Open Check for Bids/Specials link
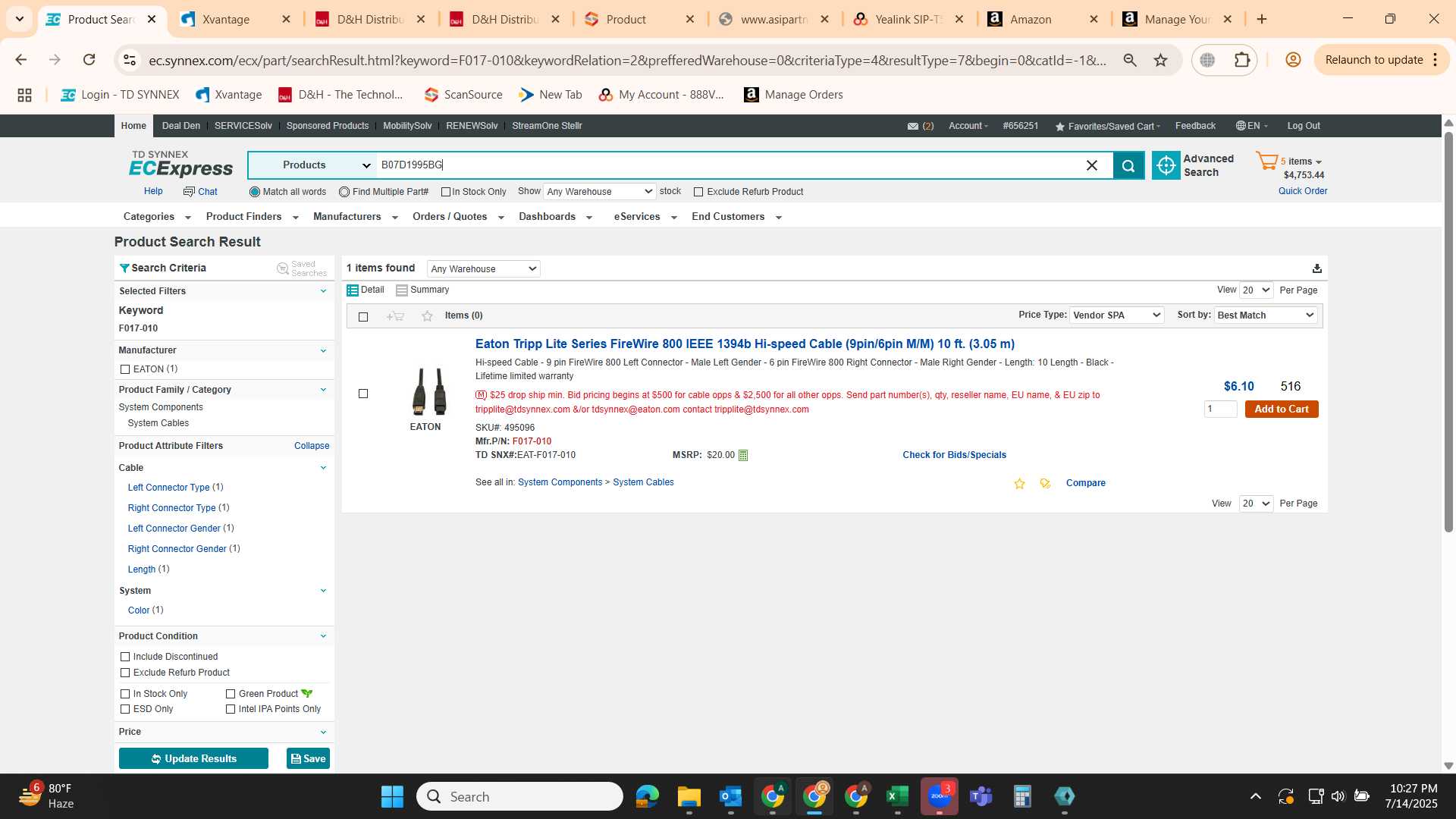1456x819 pixels. tap(954, 455)
